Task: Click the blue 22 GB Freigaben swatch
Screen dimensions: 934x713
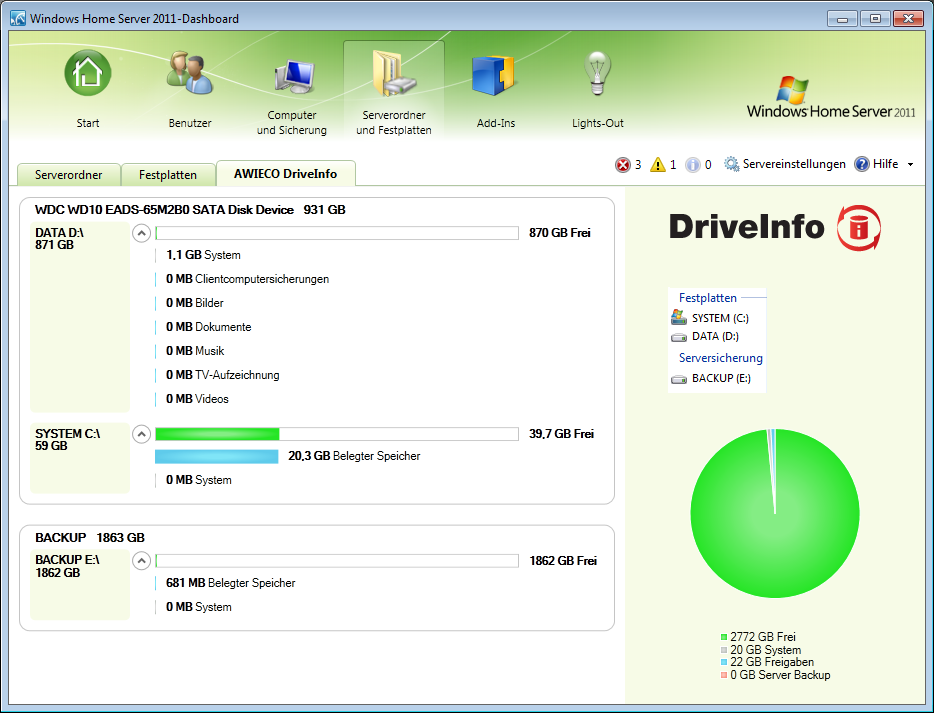Action: [x=724, y=662]
